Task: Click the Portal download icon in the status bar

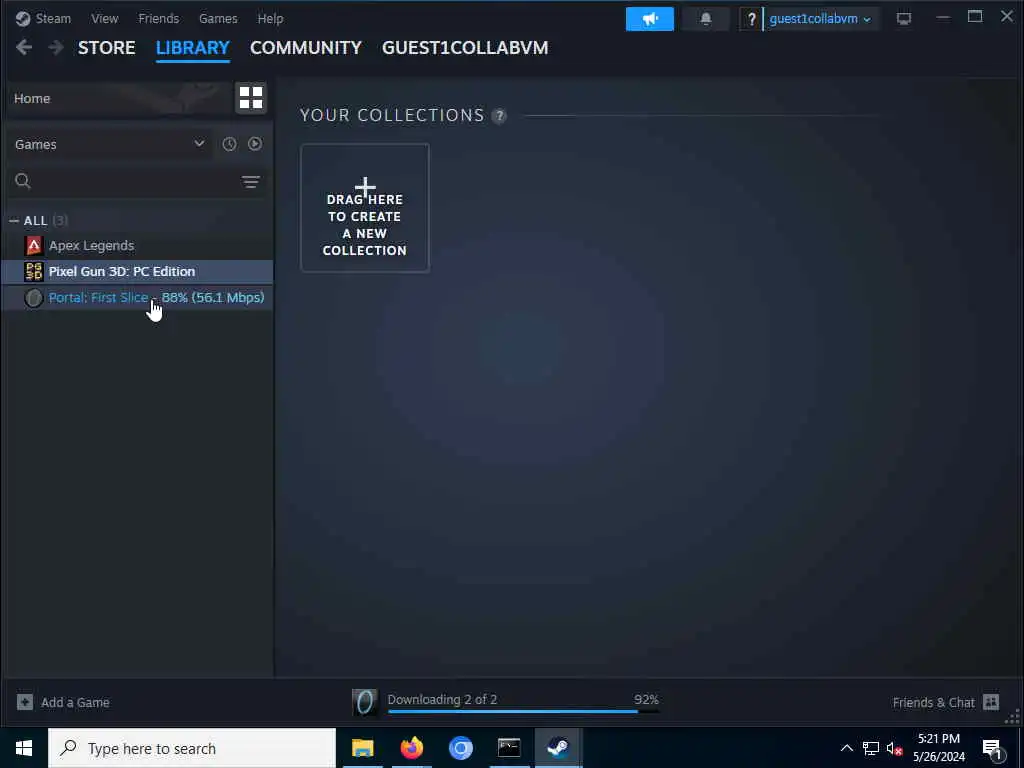Action: tap(364, 702)
